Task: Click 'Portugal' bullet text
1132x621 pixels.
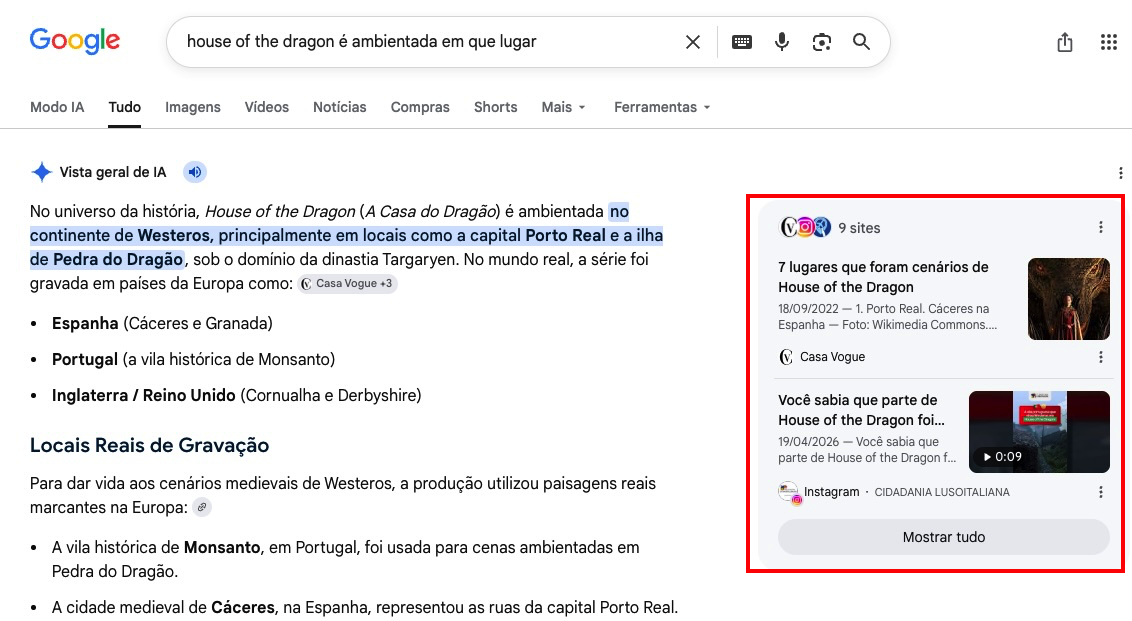Action: (84, 359)
